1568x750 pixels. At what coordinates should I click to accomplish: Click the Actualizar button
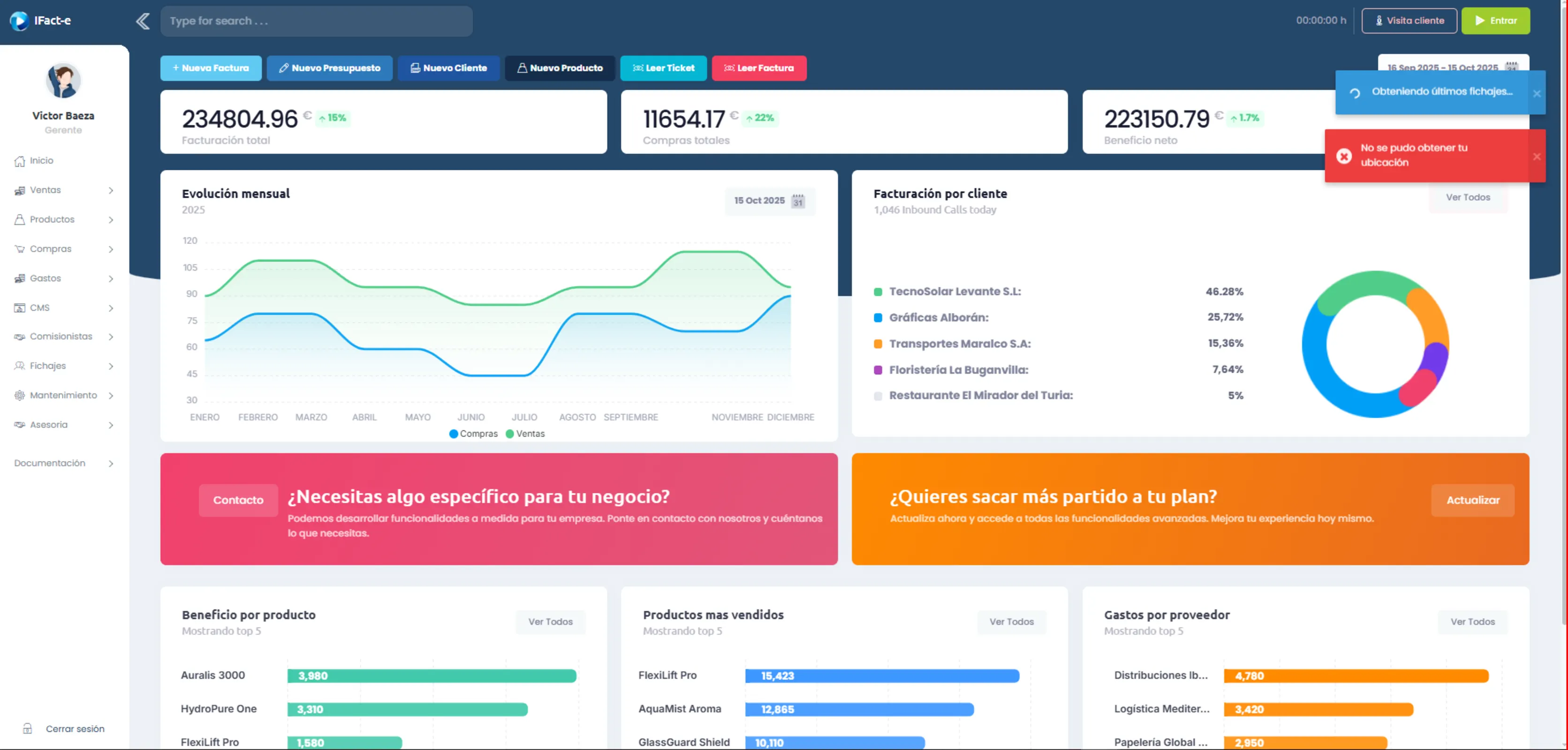tap(1472, 500)
